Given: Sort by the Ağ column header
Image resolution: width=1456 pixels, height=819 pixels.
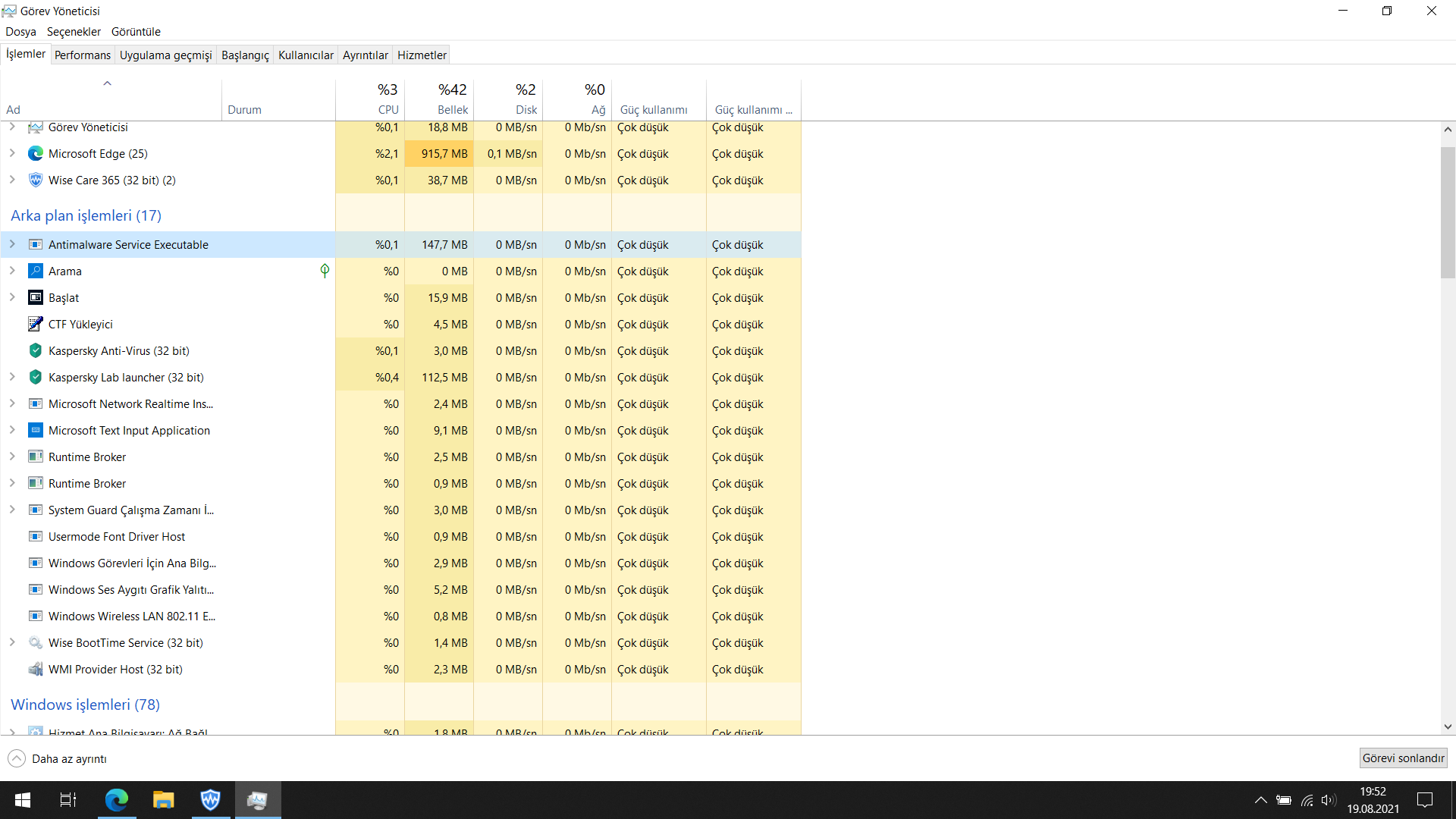Looking at the screenshot, I should coord(577,99).
